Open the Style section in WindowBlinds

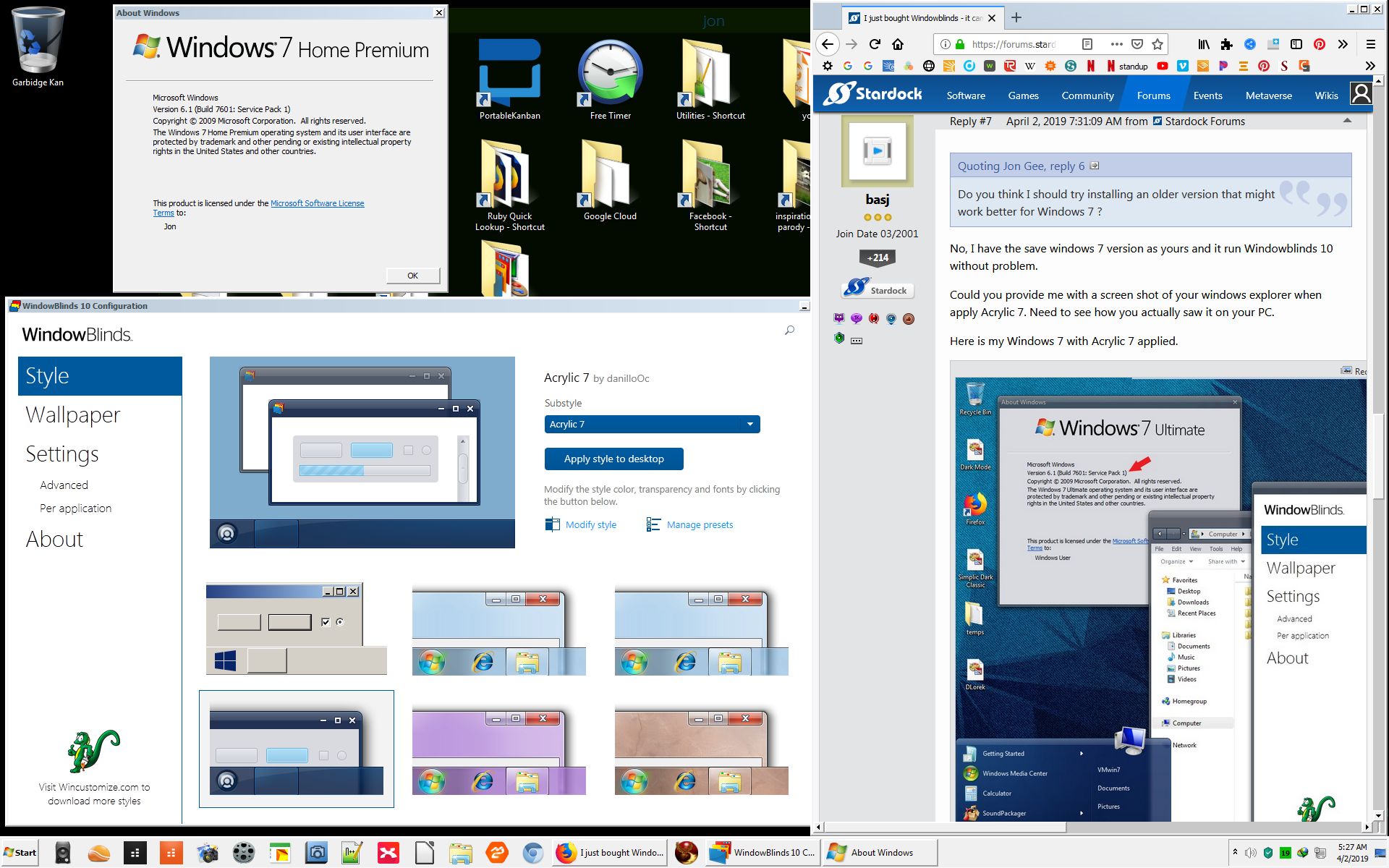pos(100,375)
